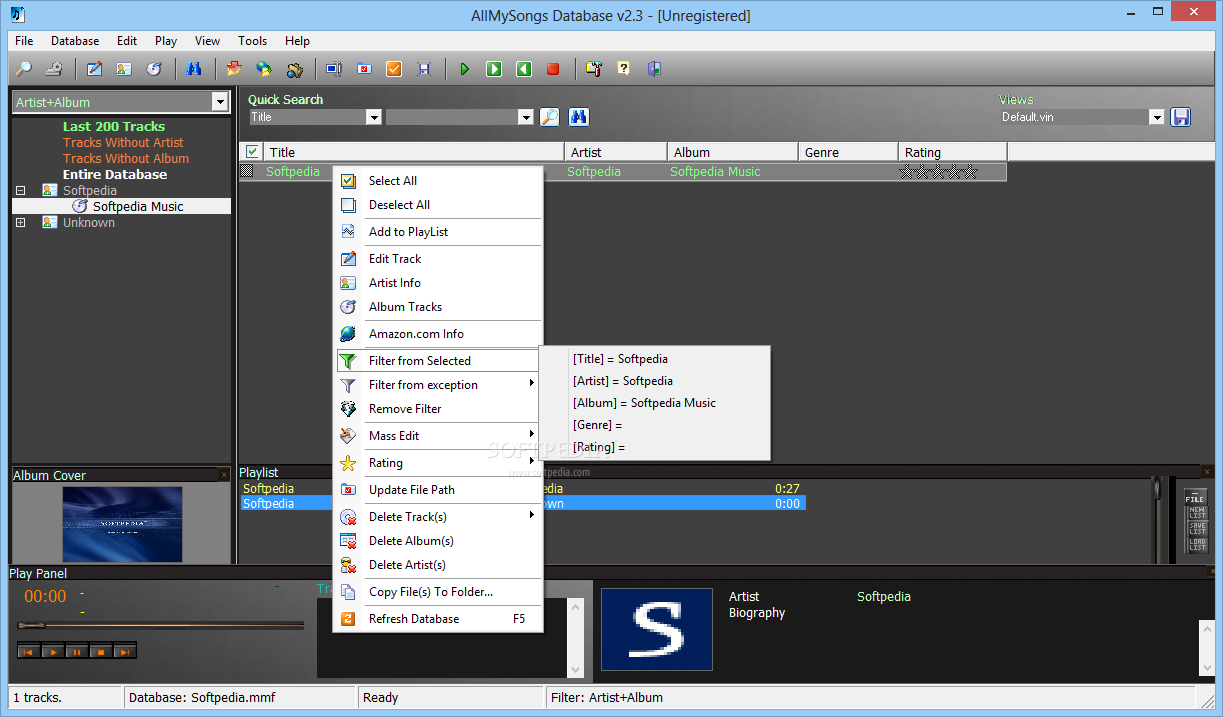The height and width of the screenshot is (717, 1223).
Task: Open the Artist+Album grouping dropdown
Action: point(220,102)
